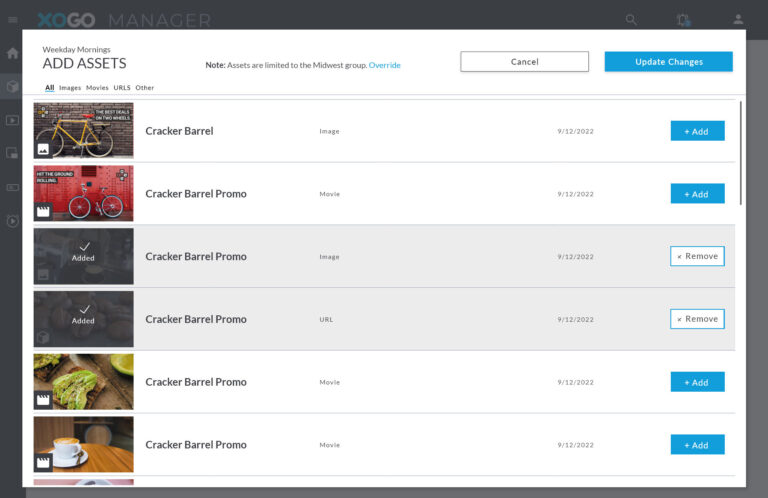Open the hamburger menu icon
Screen dimensions: 768x498
pos(13,20)
